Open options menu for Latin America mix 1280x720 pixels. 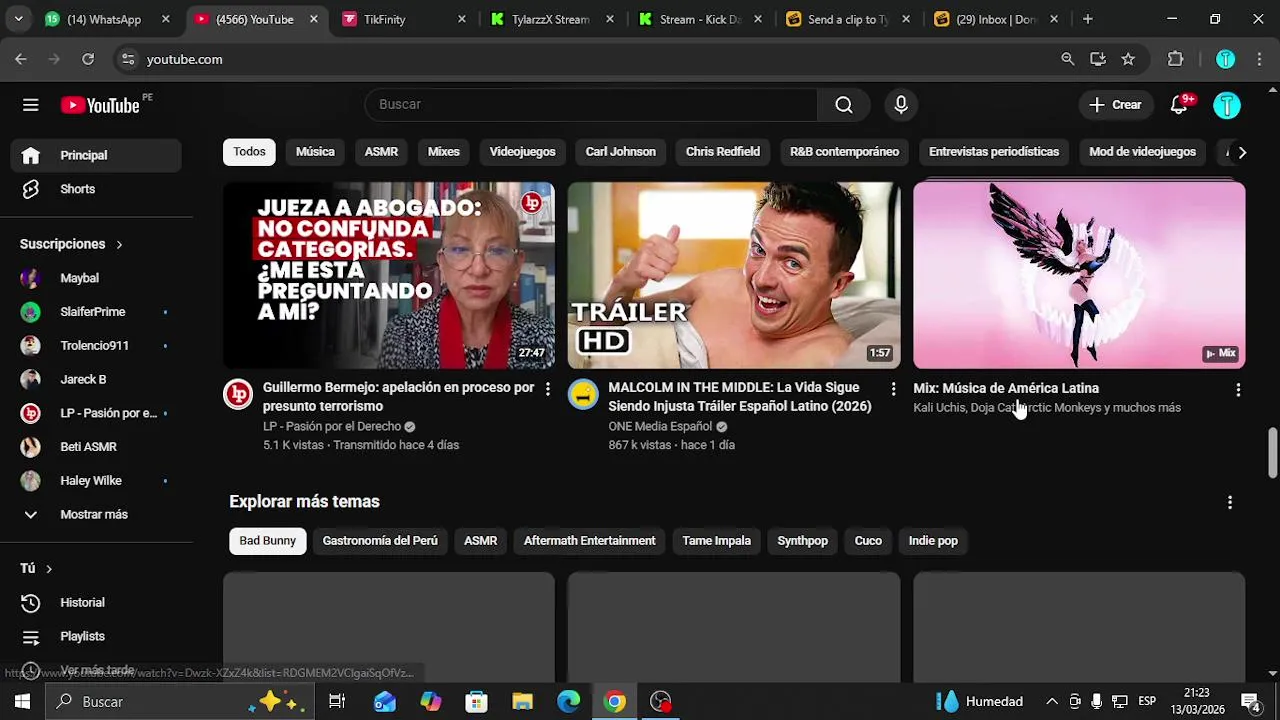(1238, 390)
